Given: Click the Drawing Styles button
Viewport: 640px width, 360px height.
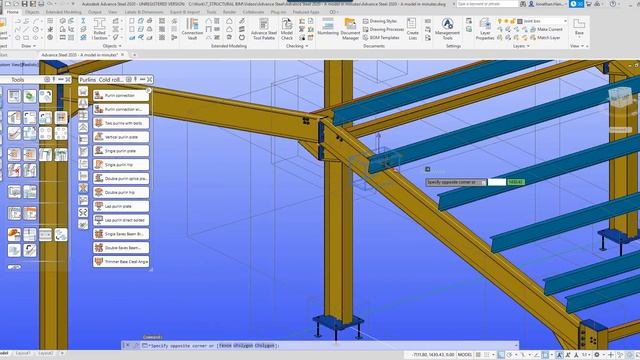Looking at the screenshot, I should click(380, 21).
